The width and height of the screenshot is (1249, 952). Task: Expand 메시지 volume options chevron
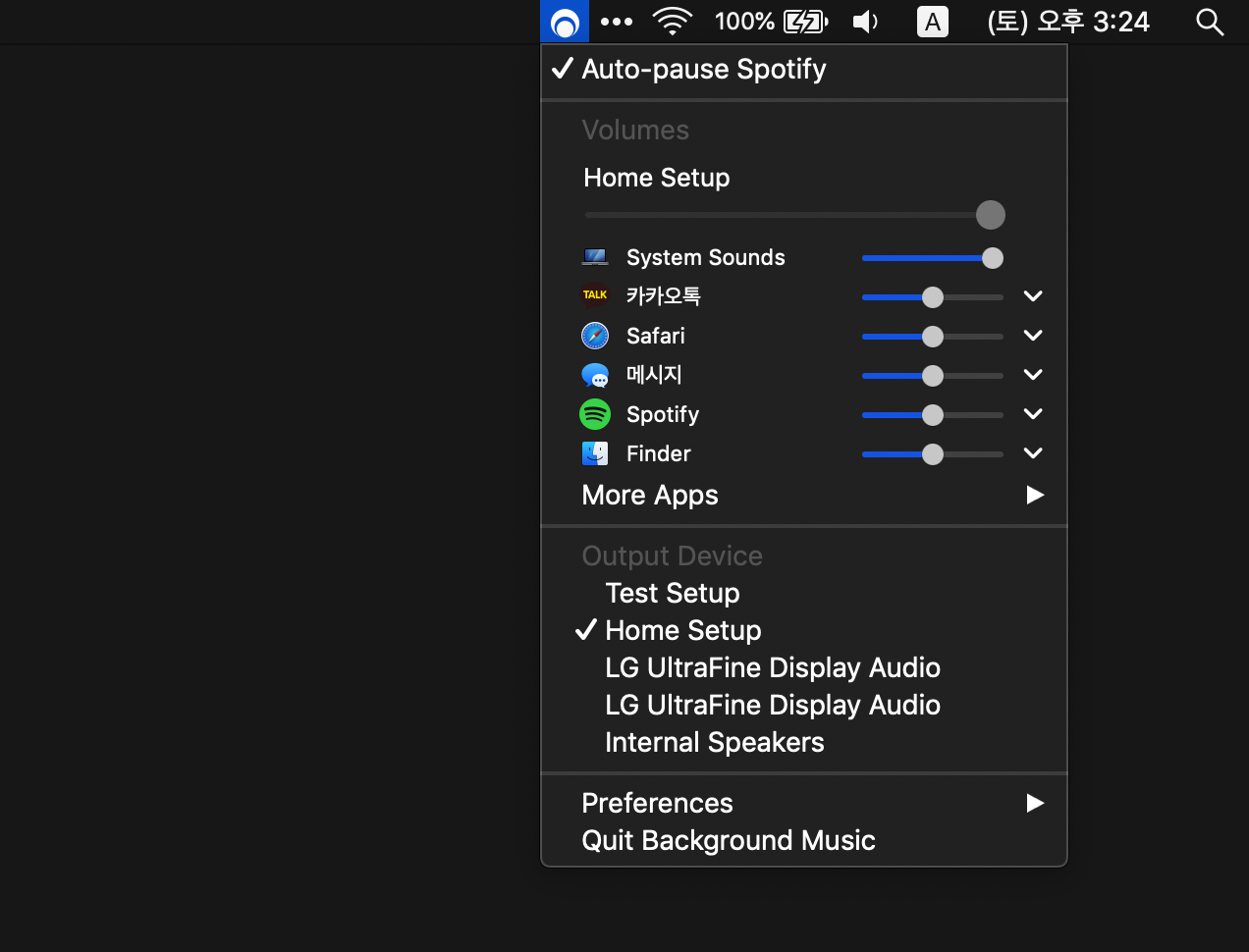tap(1033, 374)
